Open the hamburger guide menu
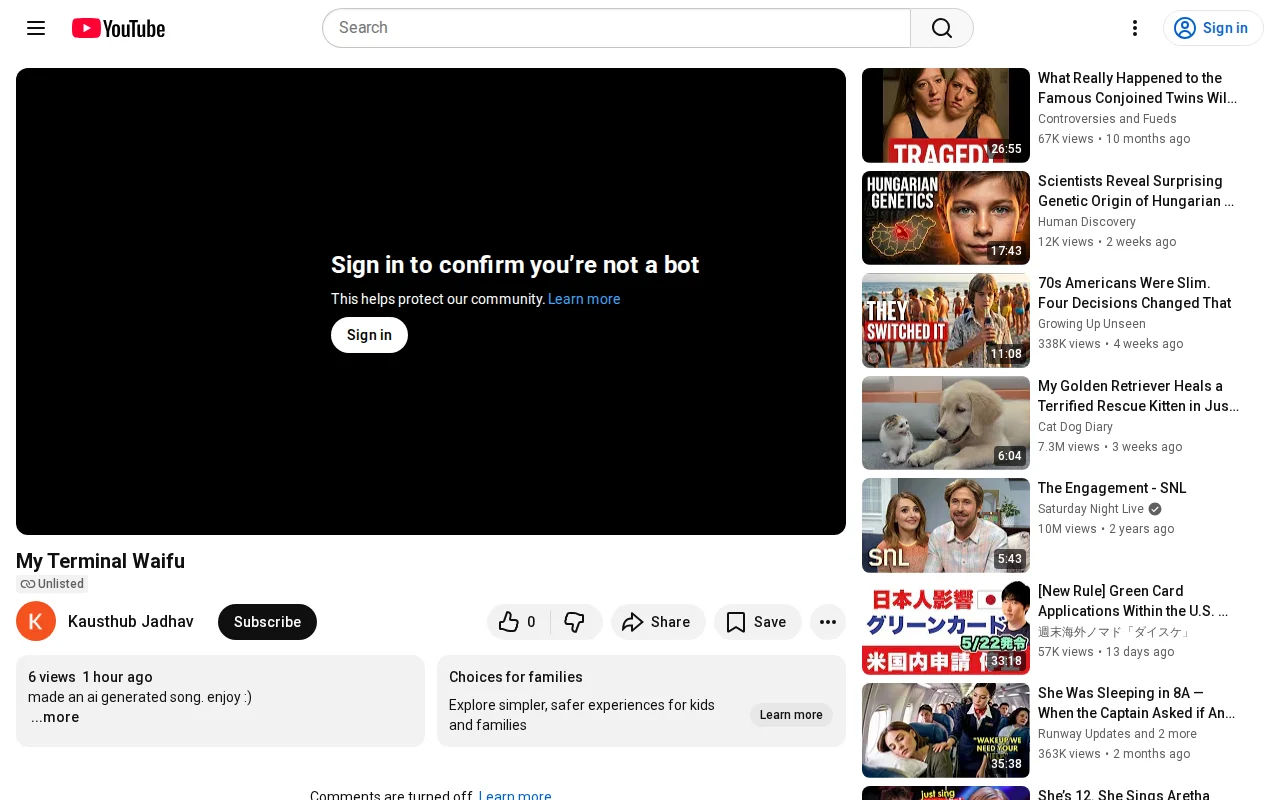Screen dimensions: 1280x800 click(36, 28)
